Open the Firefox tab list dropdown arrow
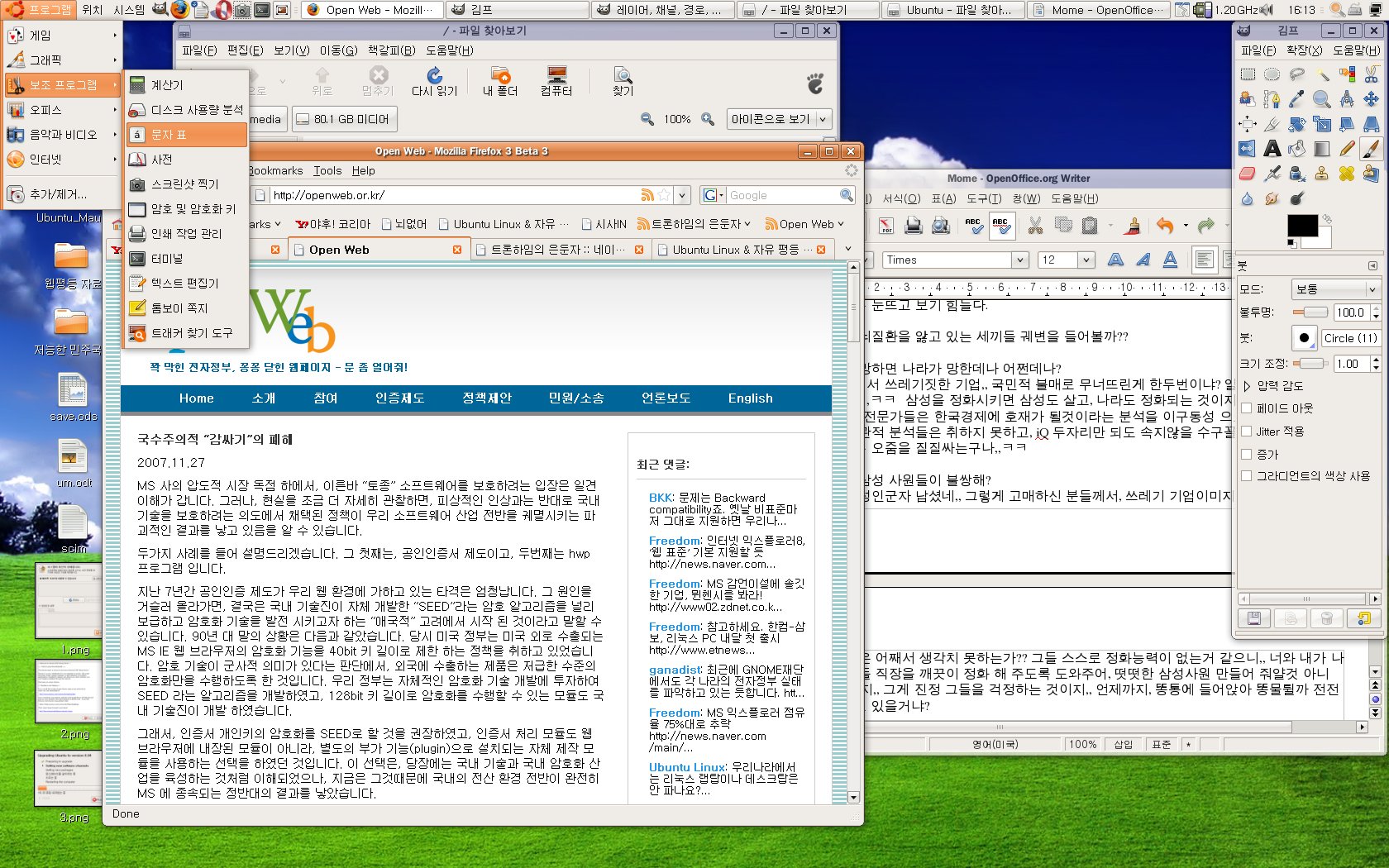This screenshot has width=1389, height=868. [x=847, y=249]
